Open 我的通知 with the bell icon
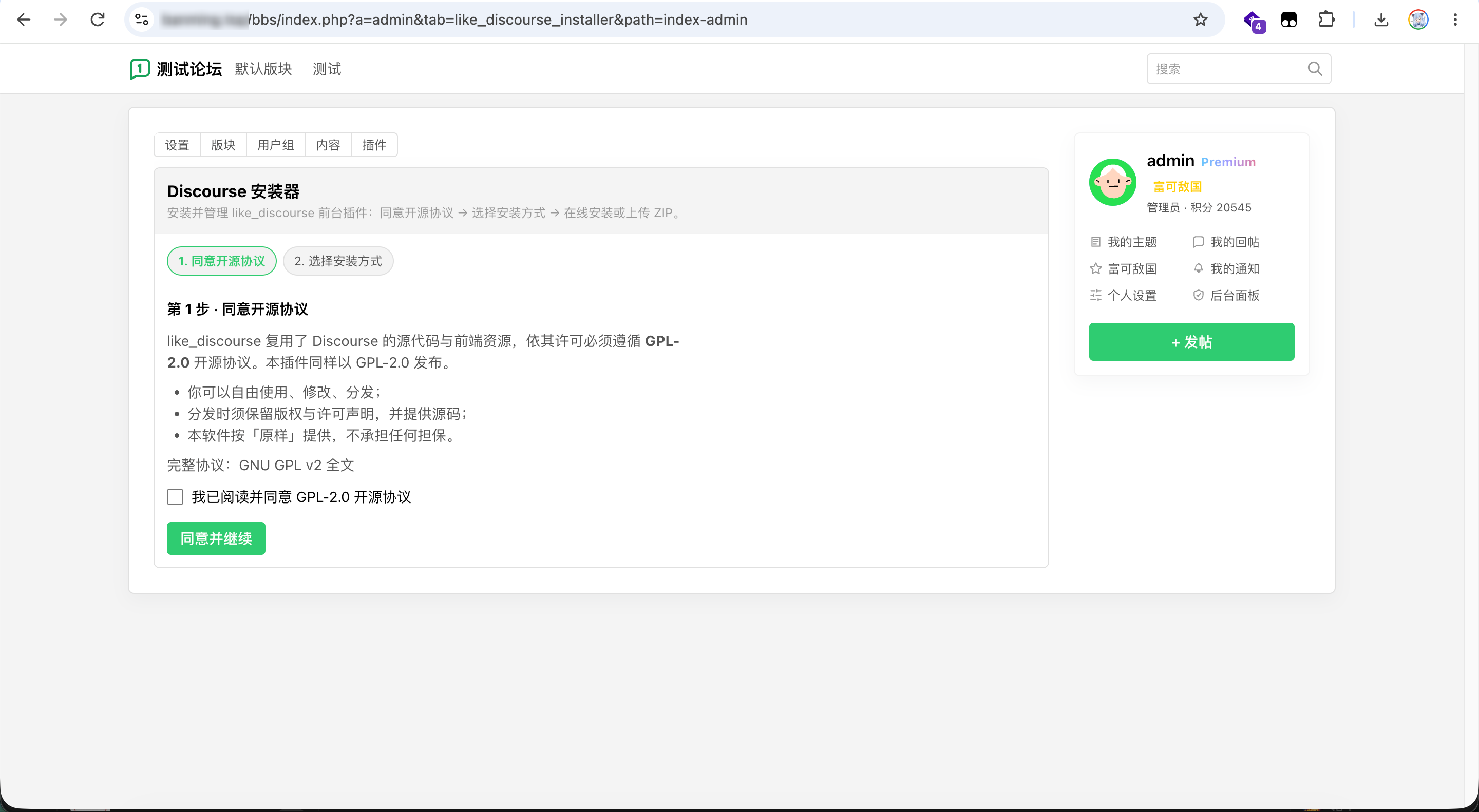The width and height of the screenshot is (1479, 812). 1226,268
